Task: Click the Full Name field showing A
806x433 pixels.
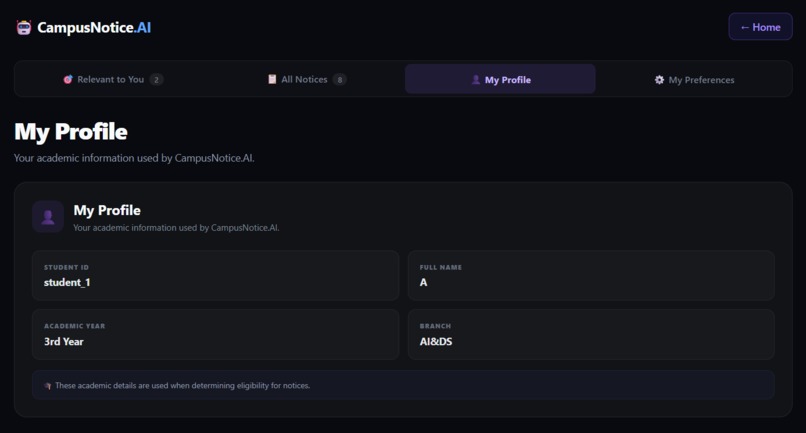Action: (x=591, y=276)
